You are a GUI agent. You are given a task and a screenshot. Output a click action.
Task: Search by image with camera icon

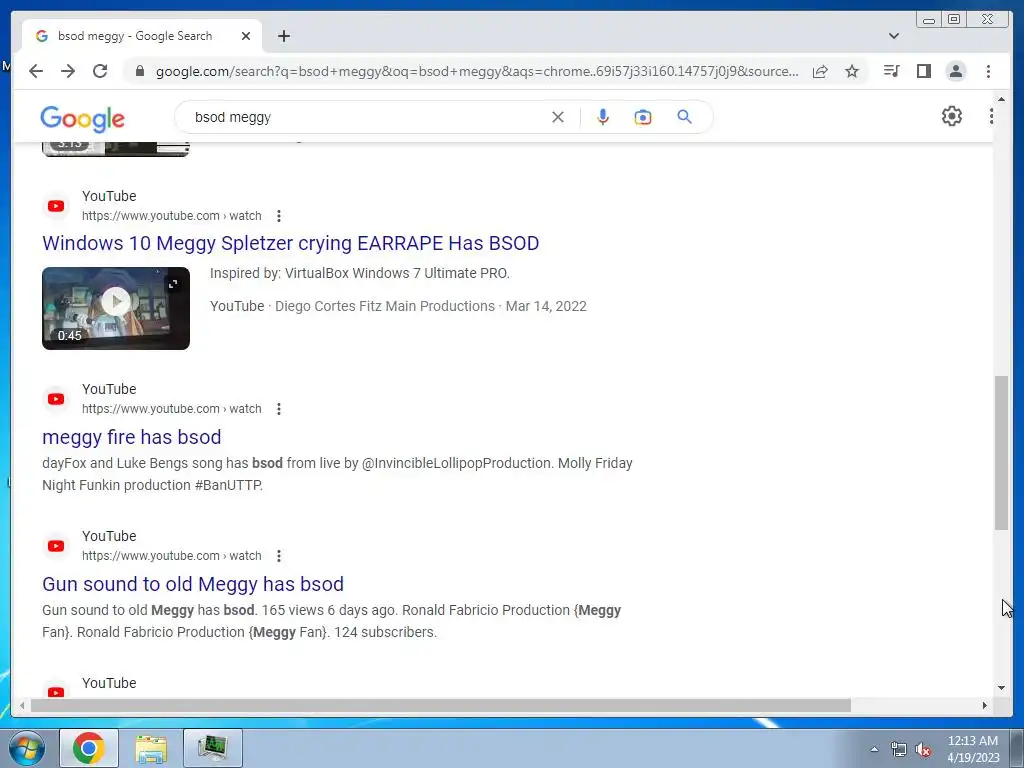643,117
